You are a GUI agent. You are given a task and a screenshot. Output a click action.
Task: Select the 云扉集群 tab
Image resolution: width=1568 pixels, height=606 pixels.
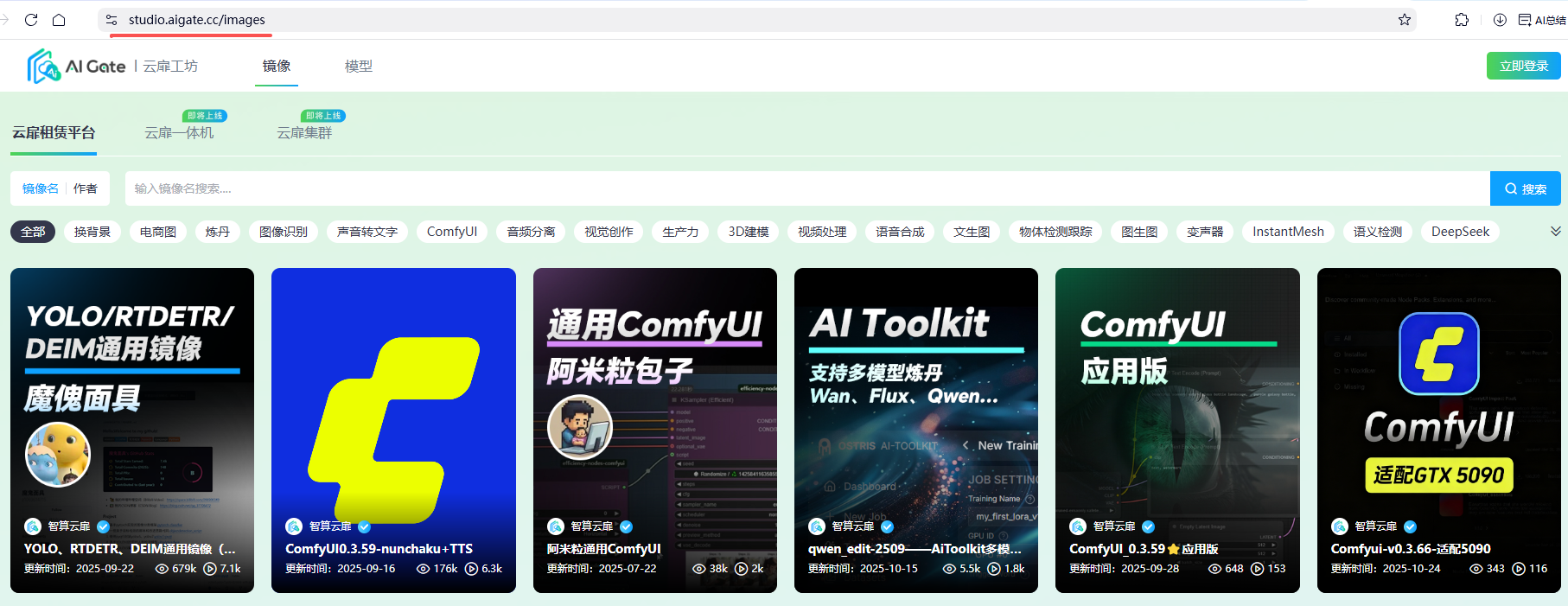pyautogui.click(x=304, y=132)
